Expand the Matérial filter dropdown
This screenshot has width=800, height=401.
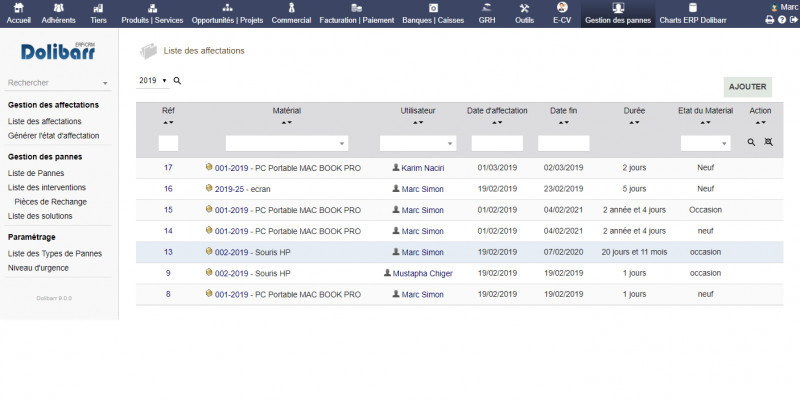click(286, 143)
